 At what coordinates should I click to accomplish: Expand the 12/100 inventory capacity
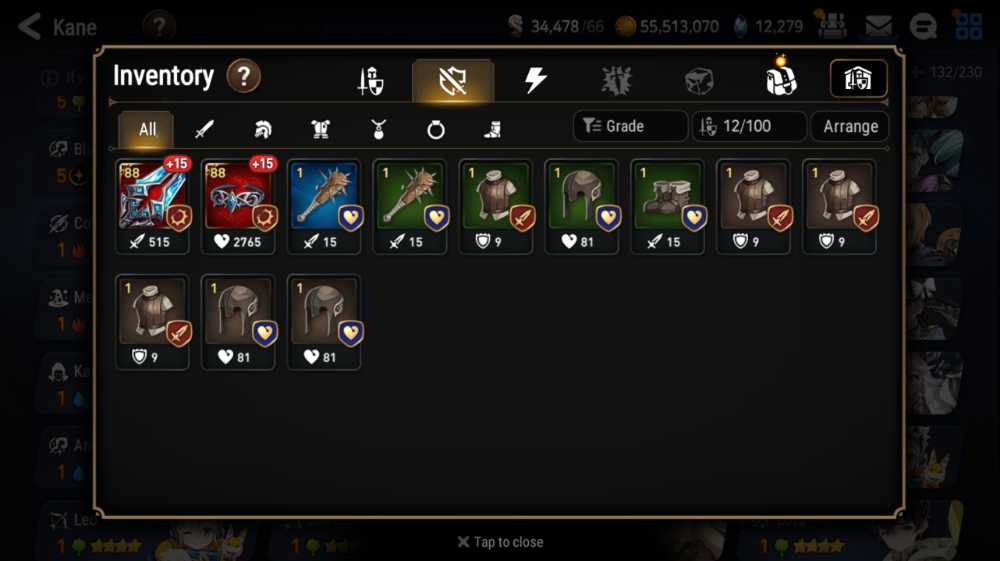(x=749, y=126)
